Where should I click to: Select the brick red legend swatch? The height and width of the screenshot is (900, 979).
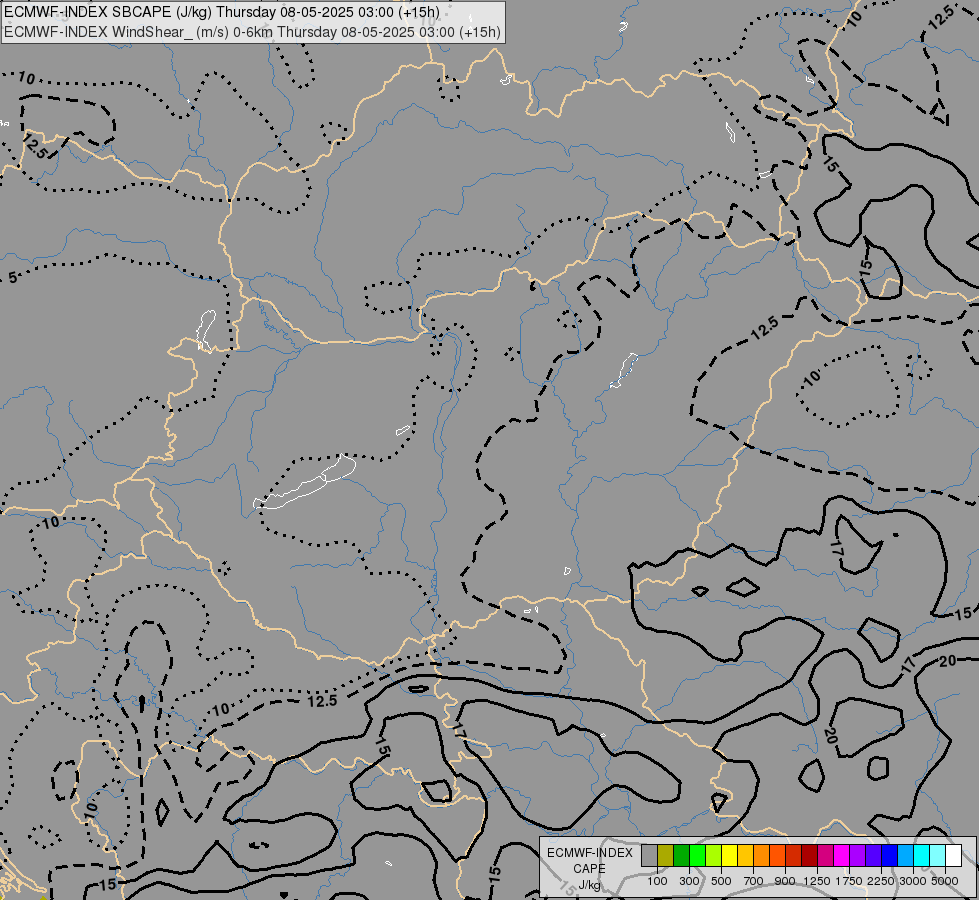click(x=794, y=856)
